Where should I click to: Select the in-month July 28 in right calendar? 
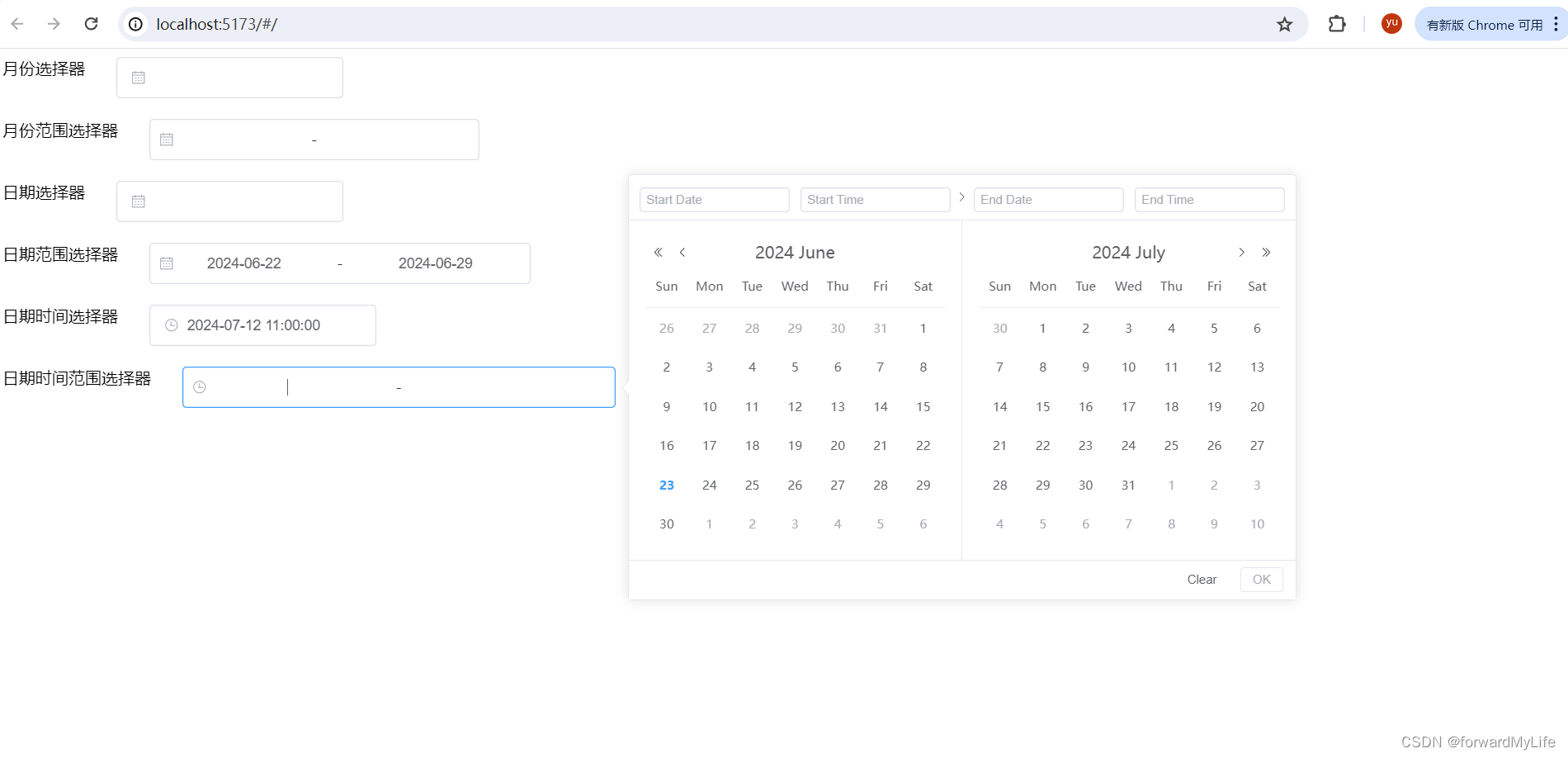tap(1000, 486)
